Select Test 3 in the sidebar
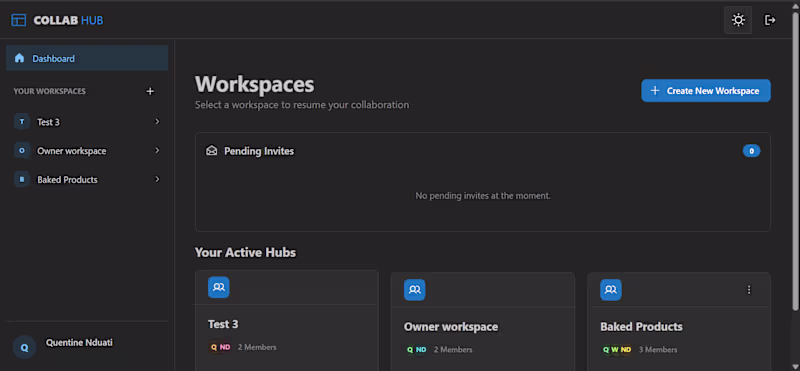This screenshot has height=371, width=800. [x=87, y=122]
